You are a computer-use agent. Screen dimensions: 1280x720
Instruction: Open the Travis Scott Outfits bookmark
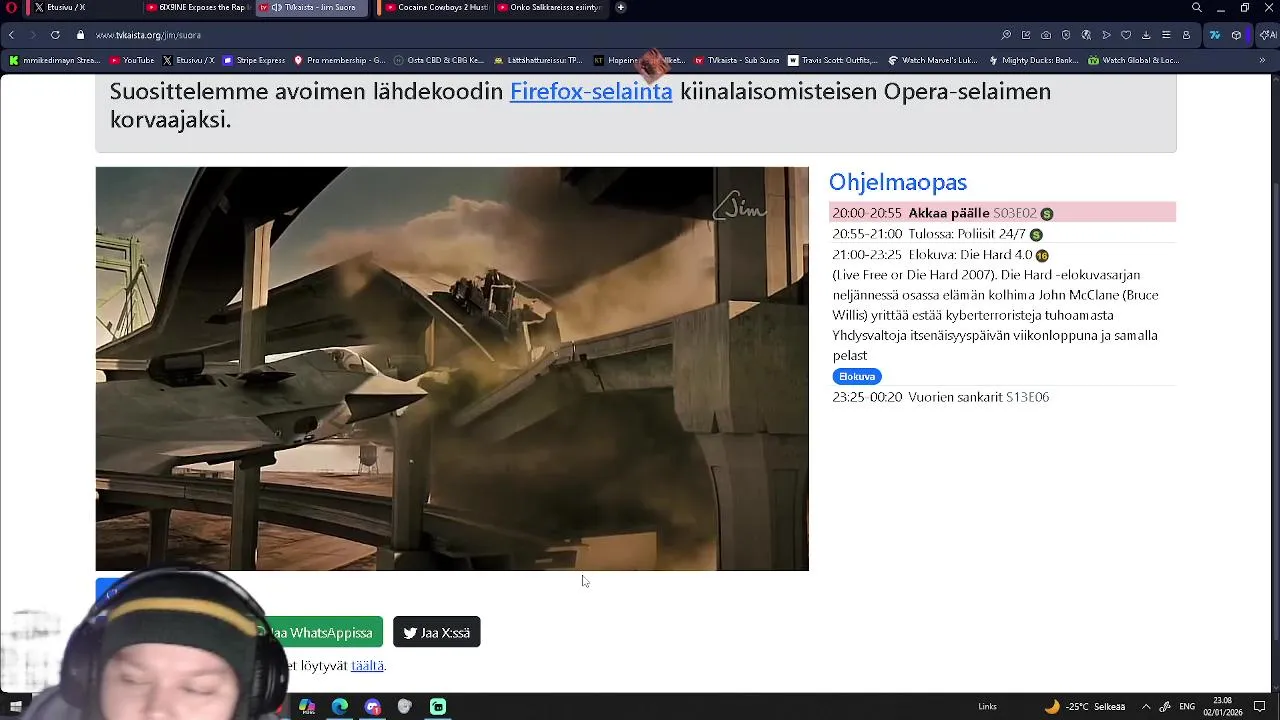832,60
